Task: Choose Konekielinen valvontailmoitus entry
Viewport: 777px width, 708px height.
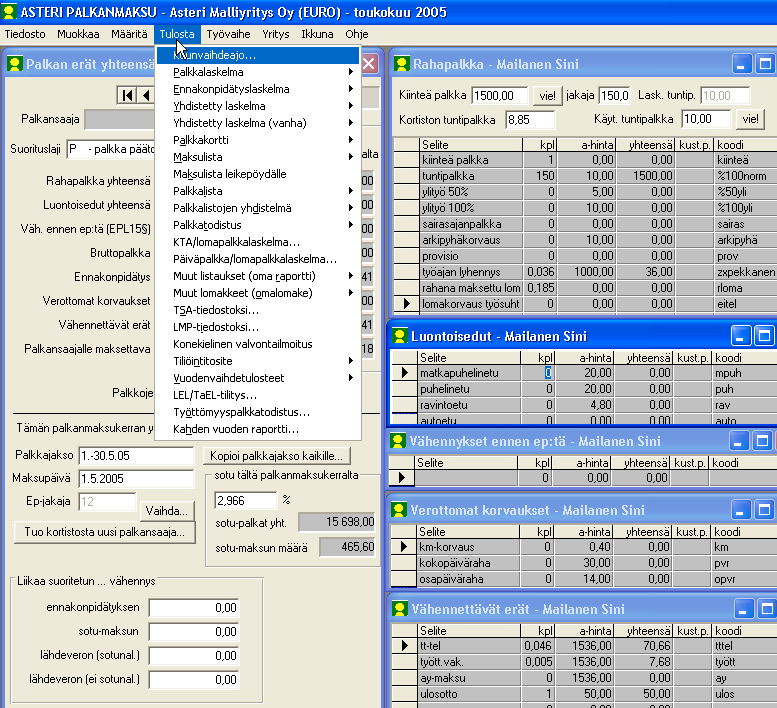Action: [x=258, y=344]
